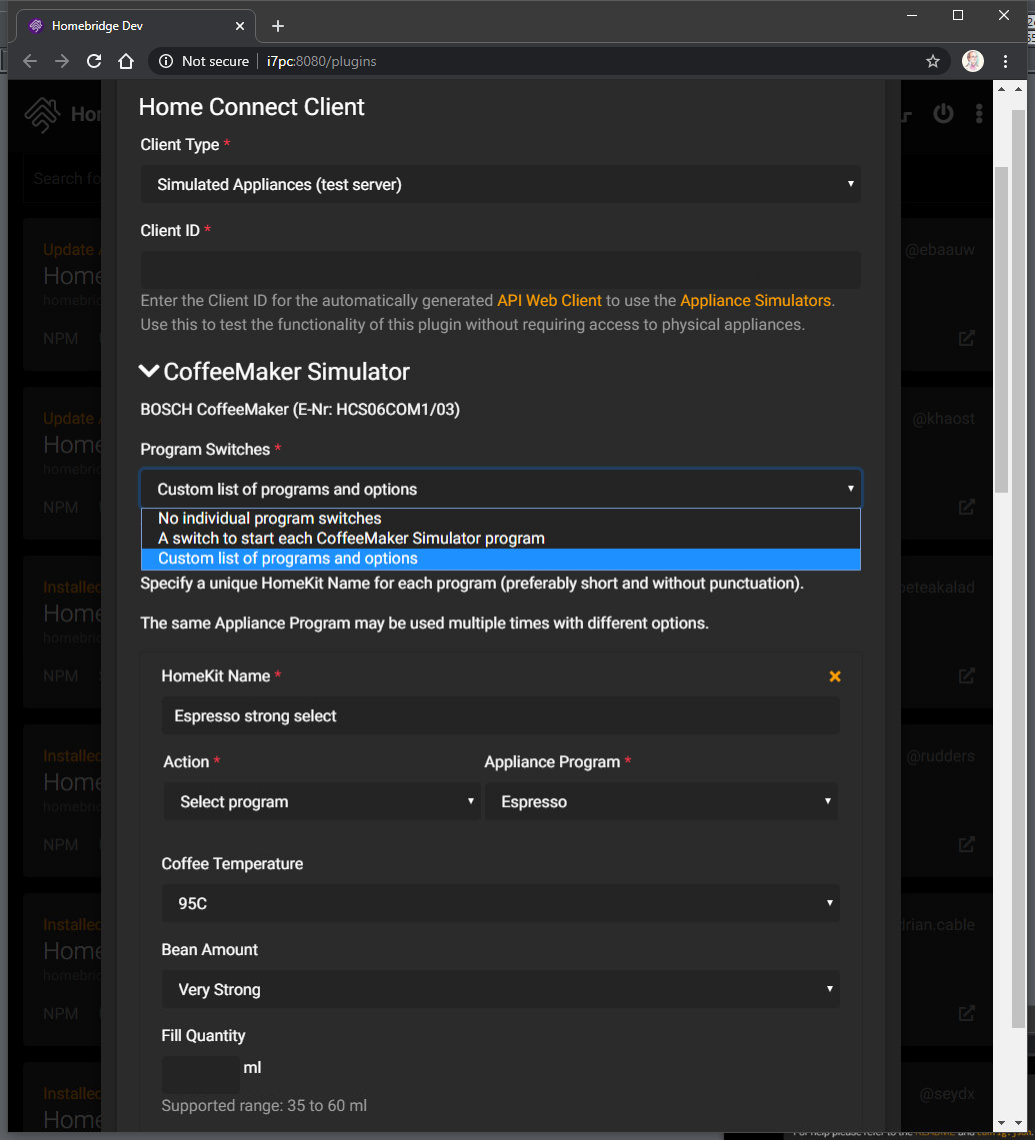Open the API Web Client link
This screenshot has width=1035, height=1140.
click(x=549, y=300)
